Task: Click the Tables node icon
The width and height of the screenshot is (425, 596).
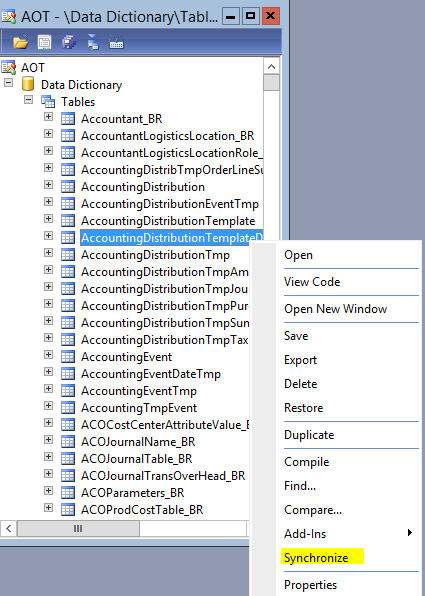Action: [x=48, y=101]
